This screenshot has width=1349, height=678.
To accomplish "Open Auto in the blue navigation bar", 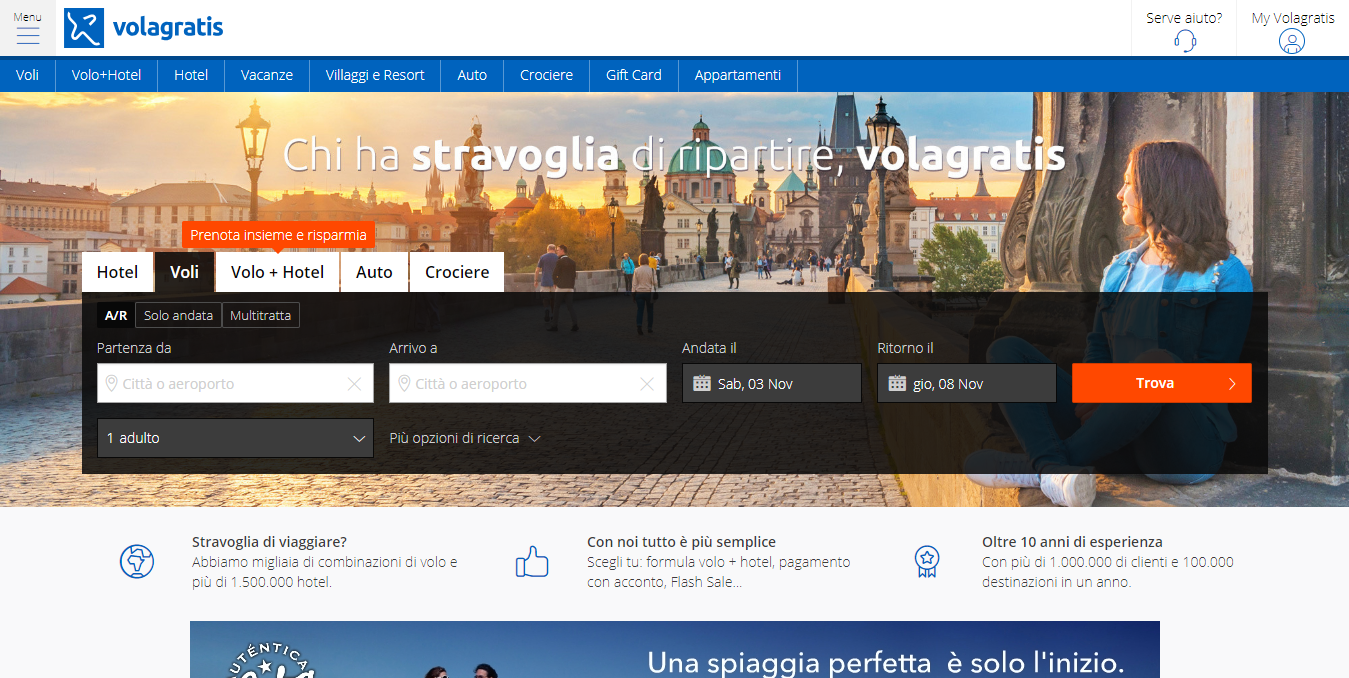I will [472, 75].
